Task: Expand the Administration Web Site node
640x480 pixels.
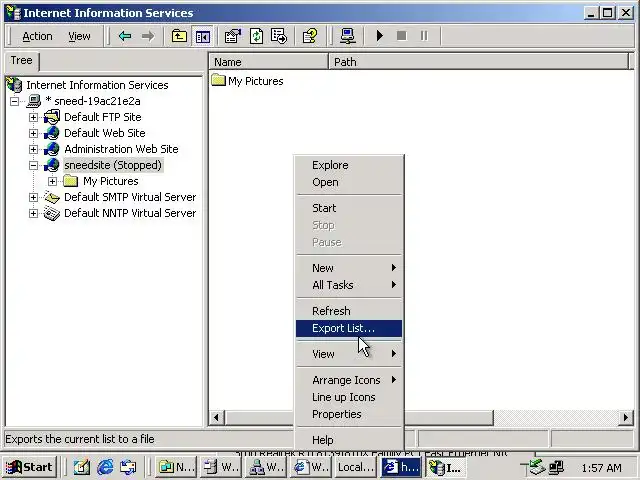Action: tap(33, 149)
